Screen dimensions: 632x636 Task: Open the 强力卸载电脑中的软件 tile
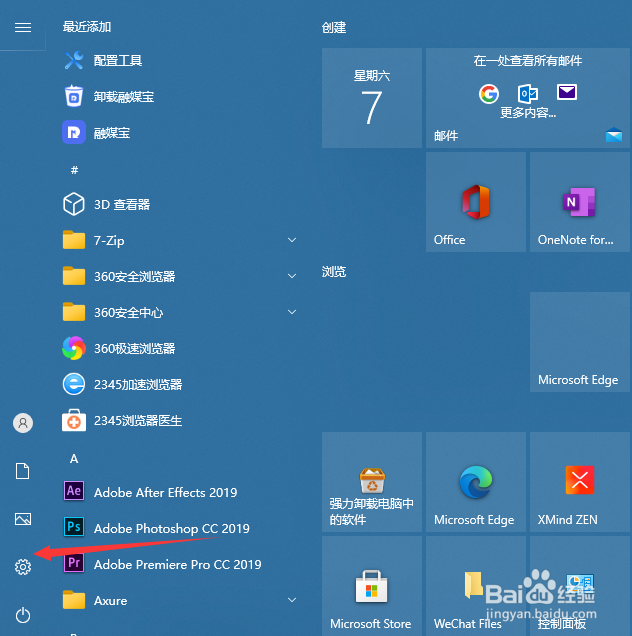click(x=372, y=482)
